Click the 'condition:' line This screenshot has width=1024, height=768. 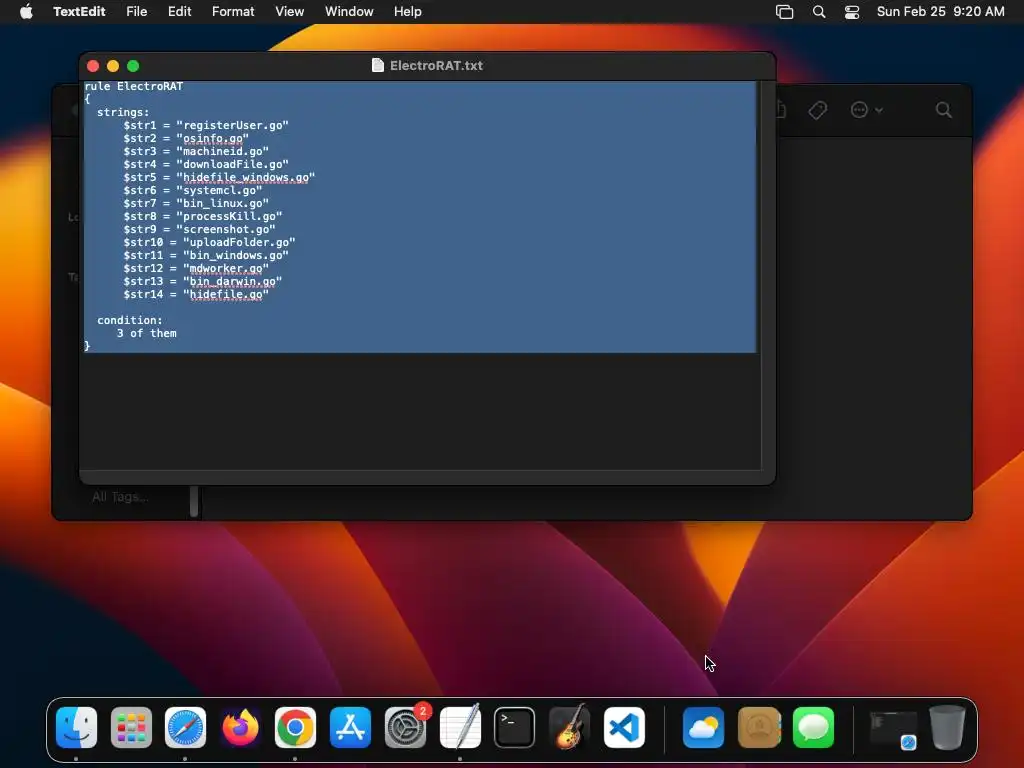point(130,320)
